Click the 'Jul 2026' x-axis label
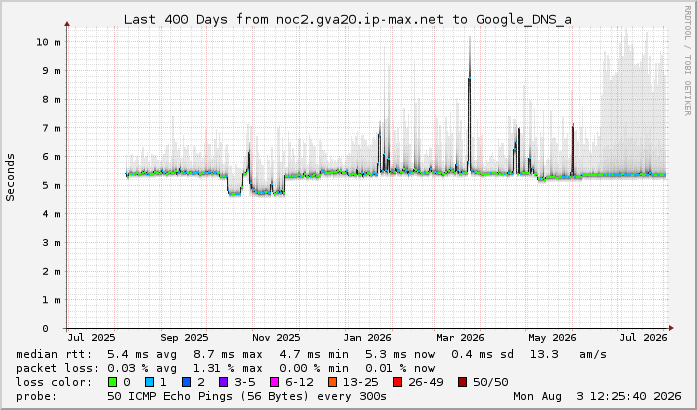The height and width of the screenshot is (410, 697). pyautogui.click(x=643, y=338)
